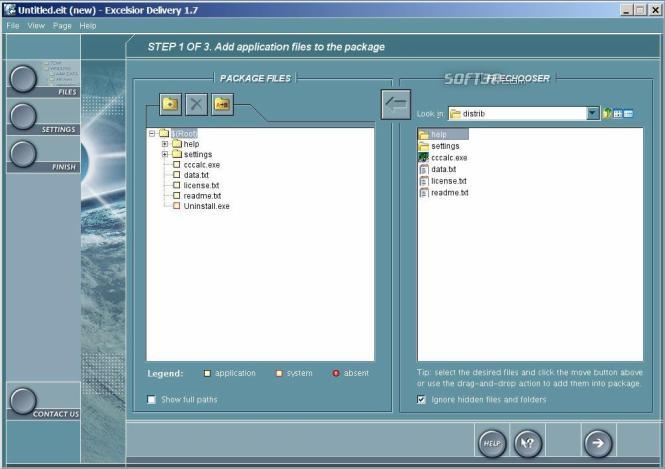The height and width of the screenshot is (469, 665).
Task: Minimize the Excelsior Delivery window
Action: (x=626, y=10)
